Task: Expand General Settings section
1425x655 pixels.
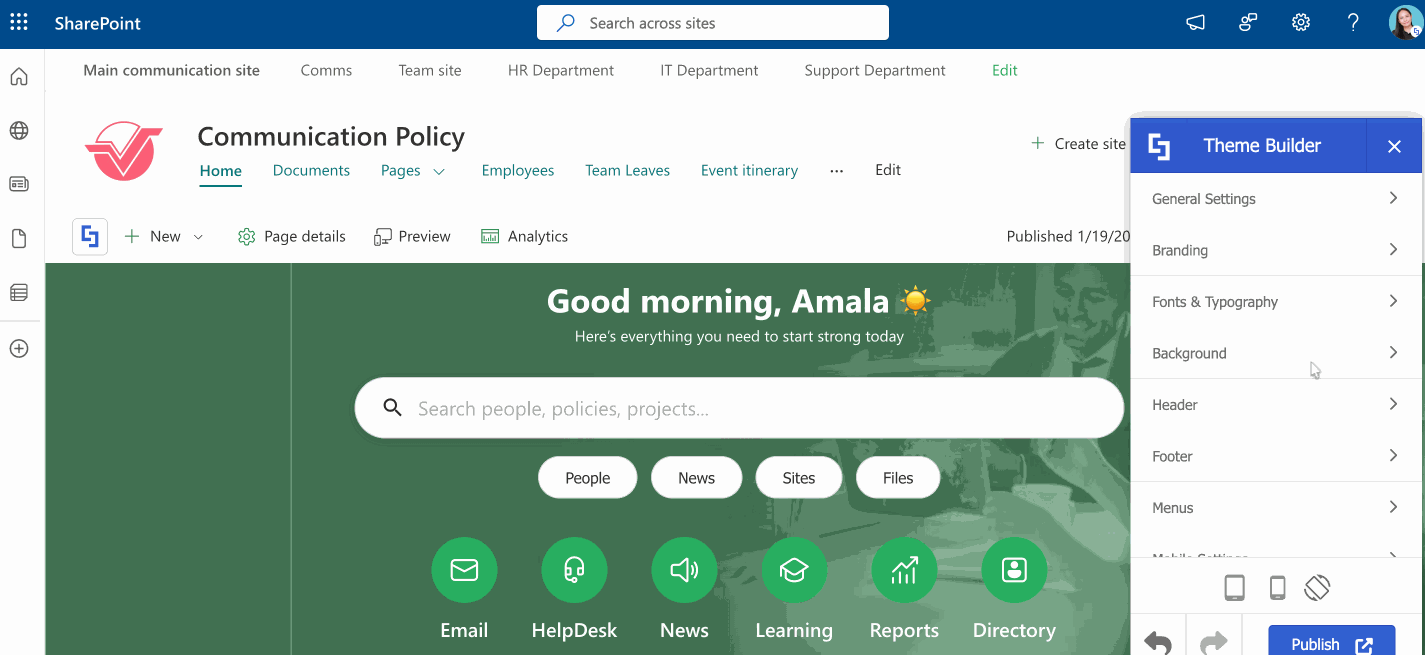Action: (1276, 199)
